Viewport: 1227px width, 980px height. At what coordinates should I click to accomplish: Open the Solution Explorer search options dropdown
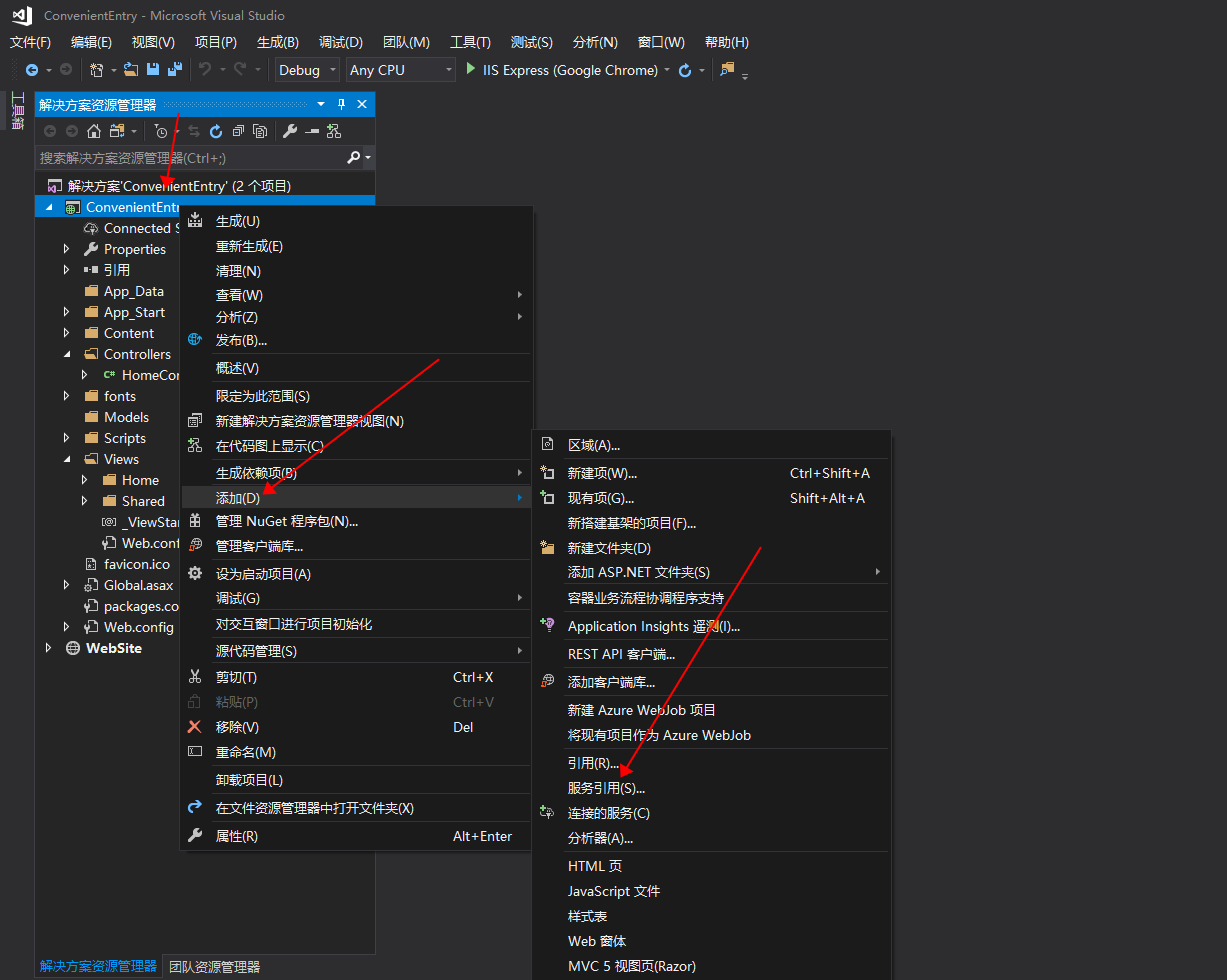click(x=369, y=158)
